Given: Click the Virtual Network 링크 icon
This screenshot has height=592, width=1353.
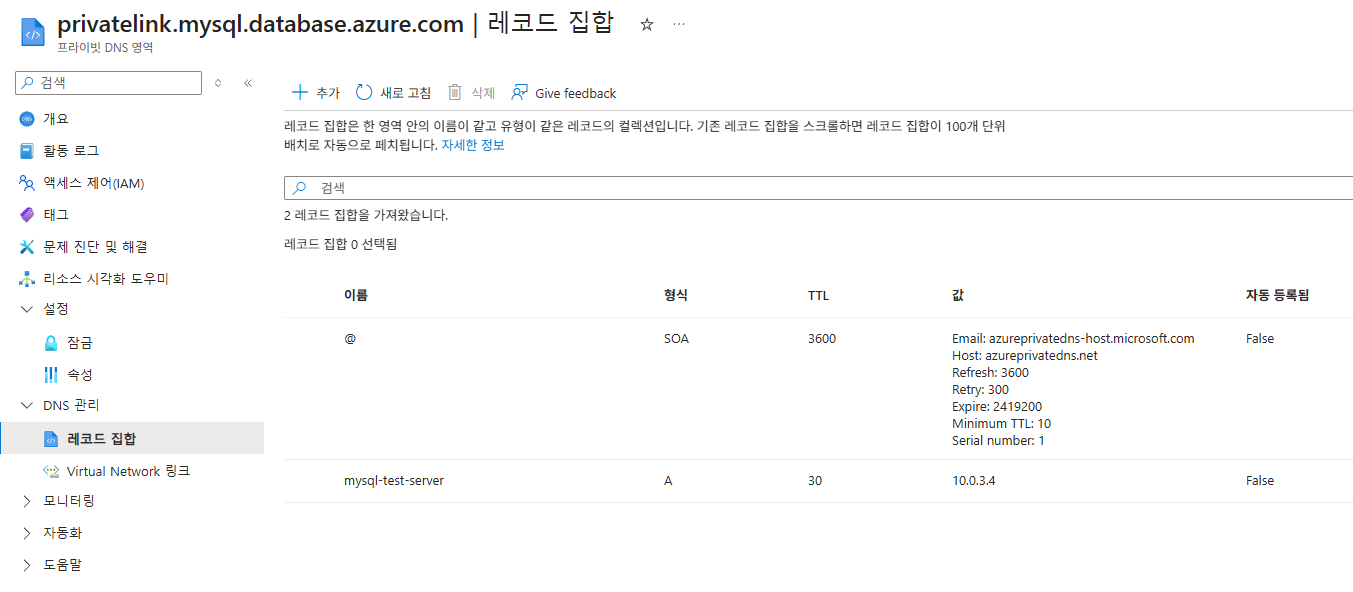Looking at the screenshot, I should pyautogui.click(x=51, y=471).
